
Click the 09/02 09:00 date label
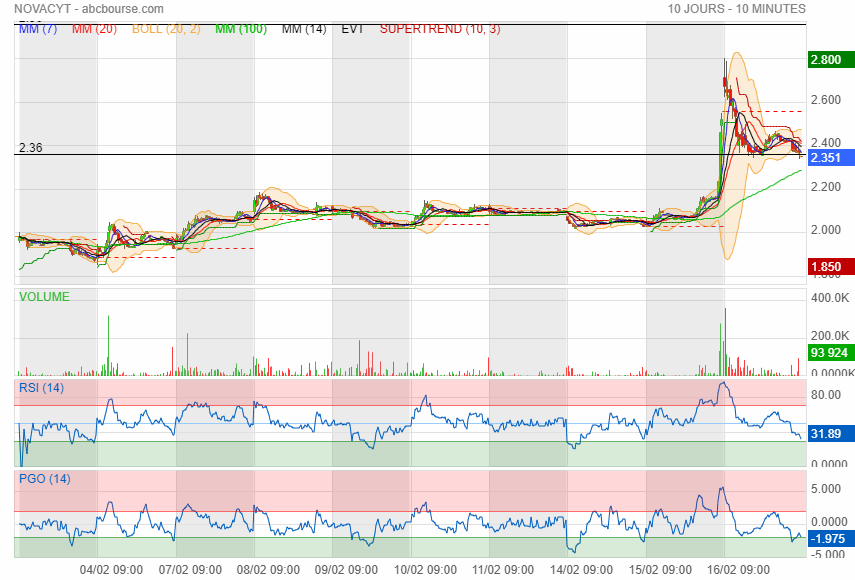click(346, 570)
